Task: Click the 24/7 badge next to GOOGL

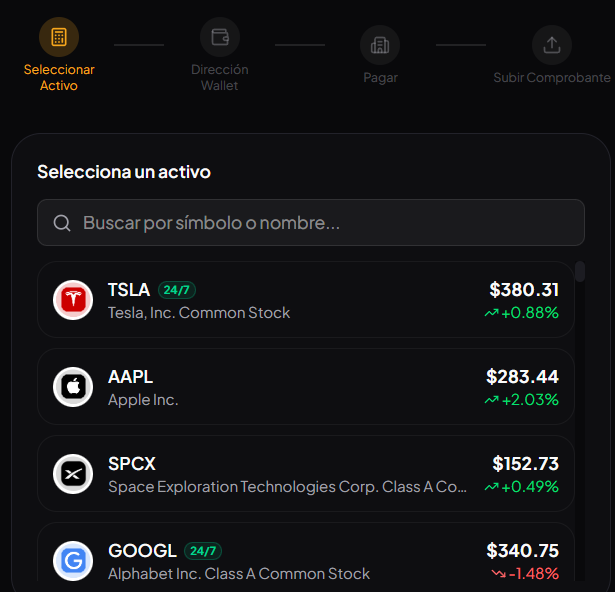Action: pos(203,551)
